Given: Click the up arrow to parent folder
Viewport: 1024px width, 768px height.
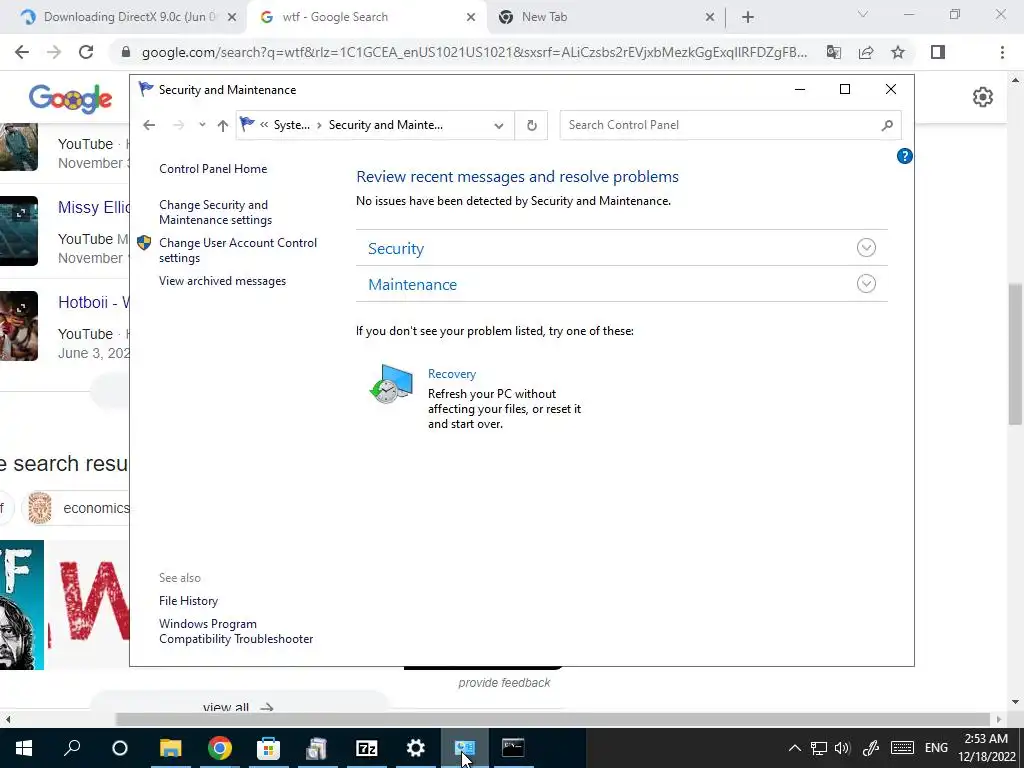Looking at the screenshot, I should pos(223,125).
